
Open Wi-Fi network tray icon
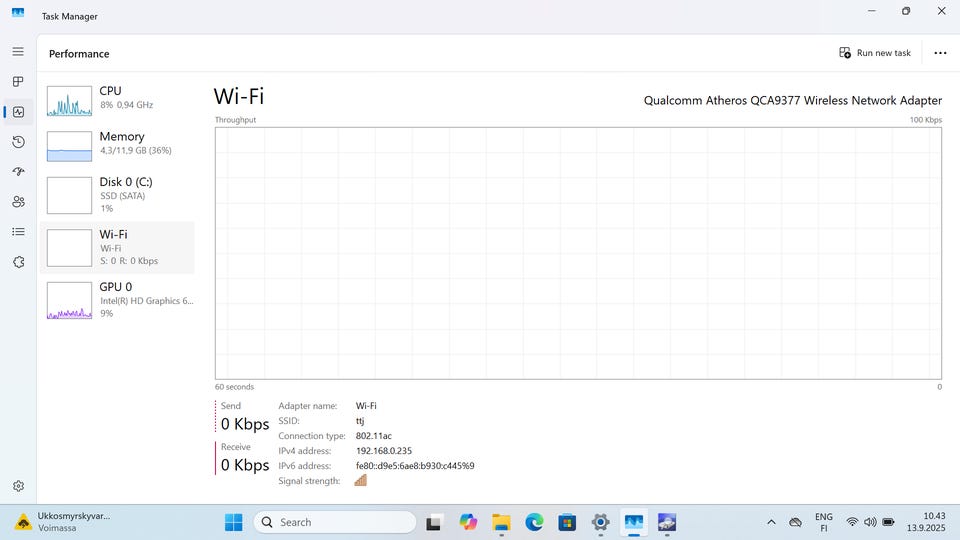(x=852, y=522)
